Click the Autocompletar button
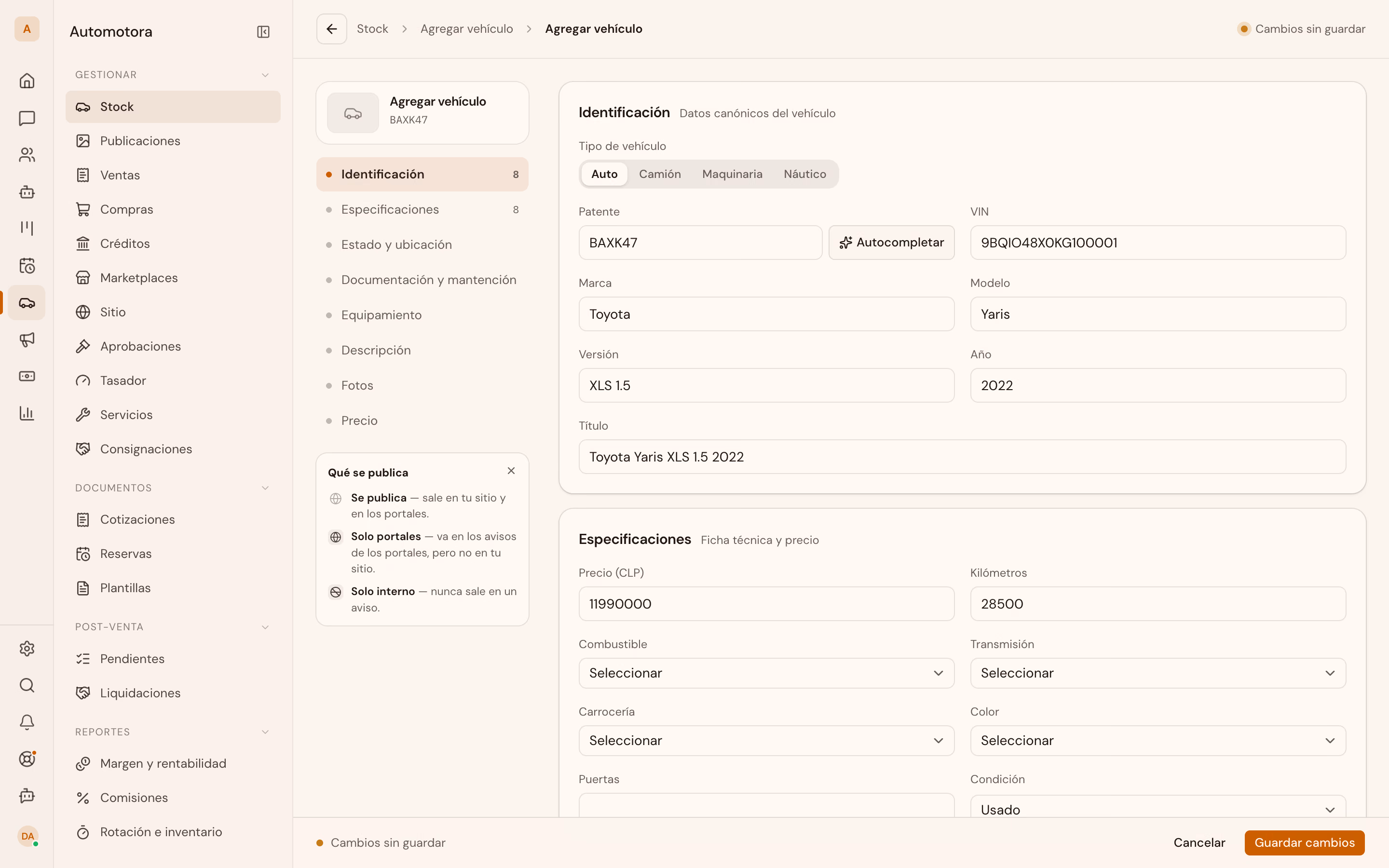The image size is (1389, 868). tap(891, 243)
